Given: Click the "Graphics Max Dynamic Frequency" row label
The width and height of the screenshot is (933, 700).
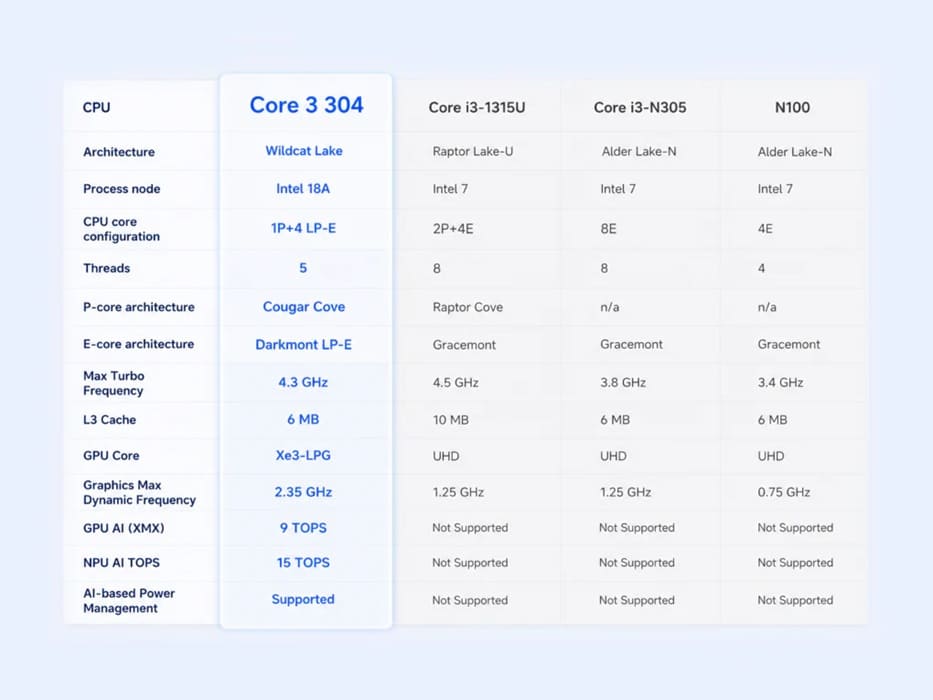Looking at the screenshot, I should (x=139, y=492).
